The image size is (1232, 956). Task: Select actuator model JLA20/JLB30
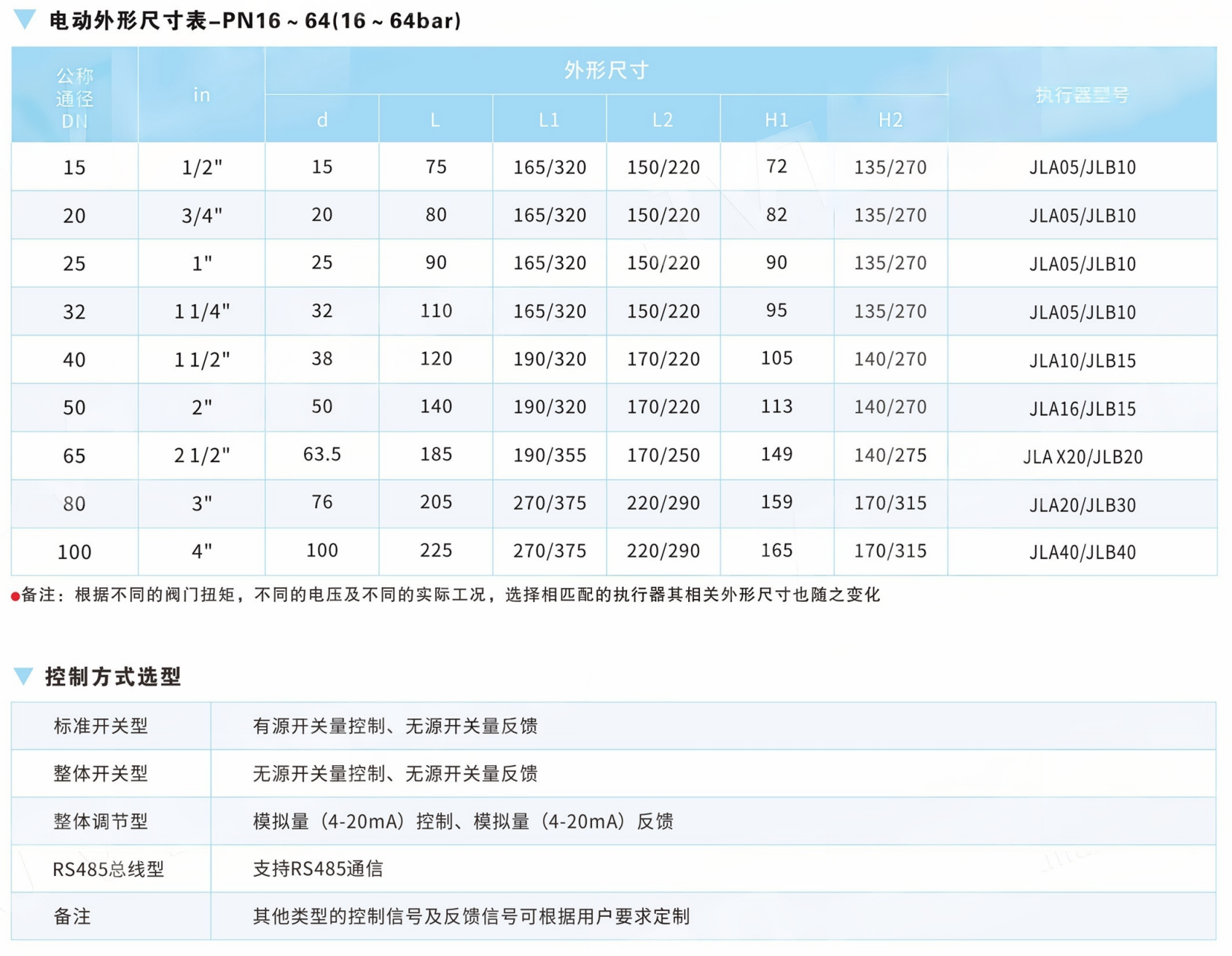1083,504
